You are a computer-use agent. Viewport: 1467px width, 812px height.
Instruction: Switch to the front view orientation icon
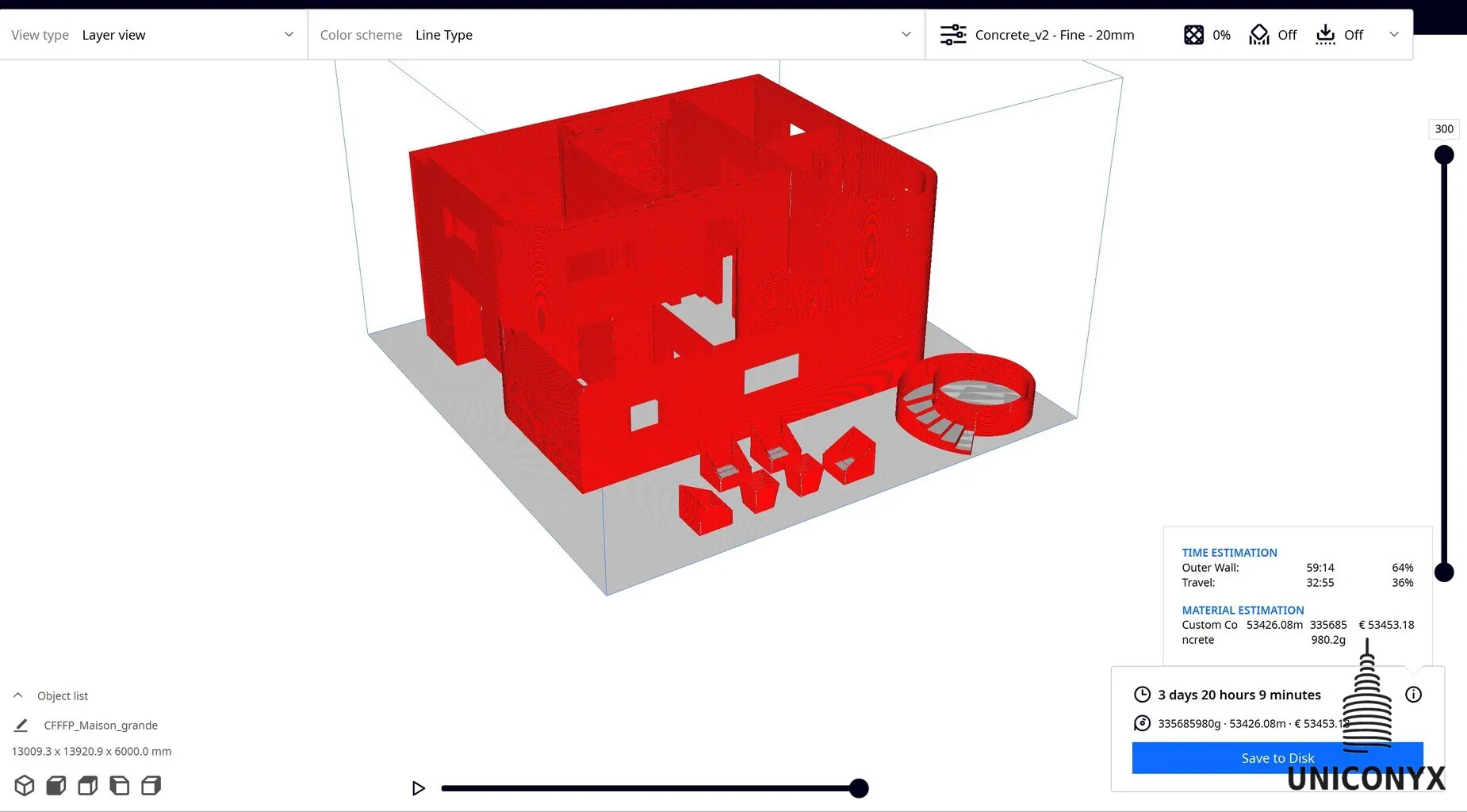coord(56,785)
